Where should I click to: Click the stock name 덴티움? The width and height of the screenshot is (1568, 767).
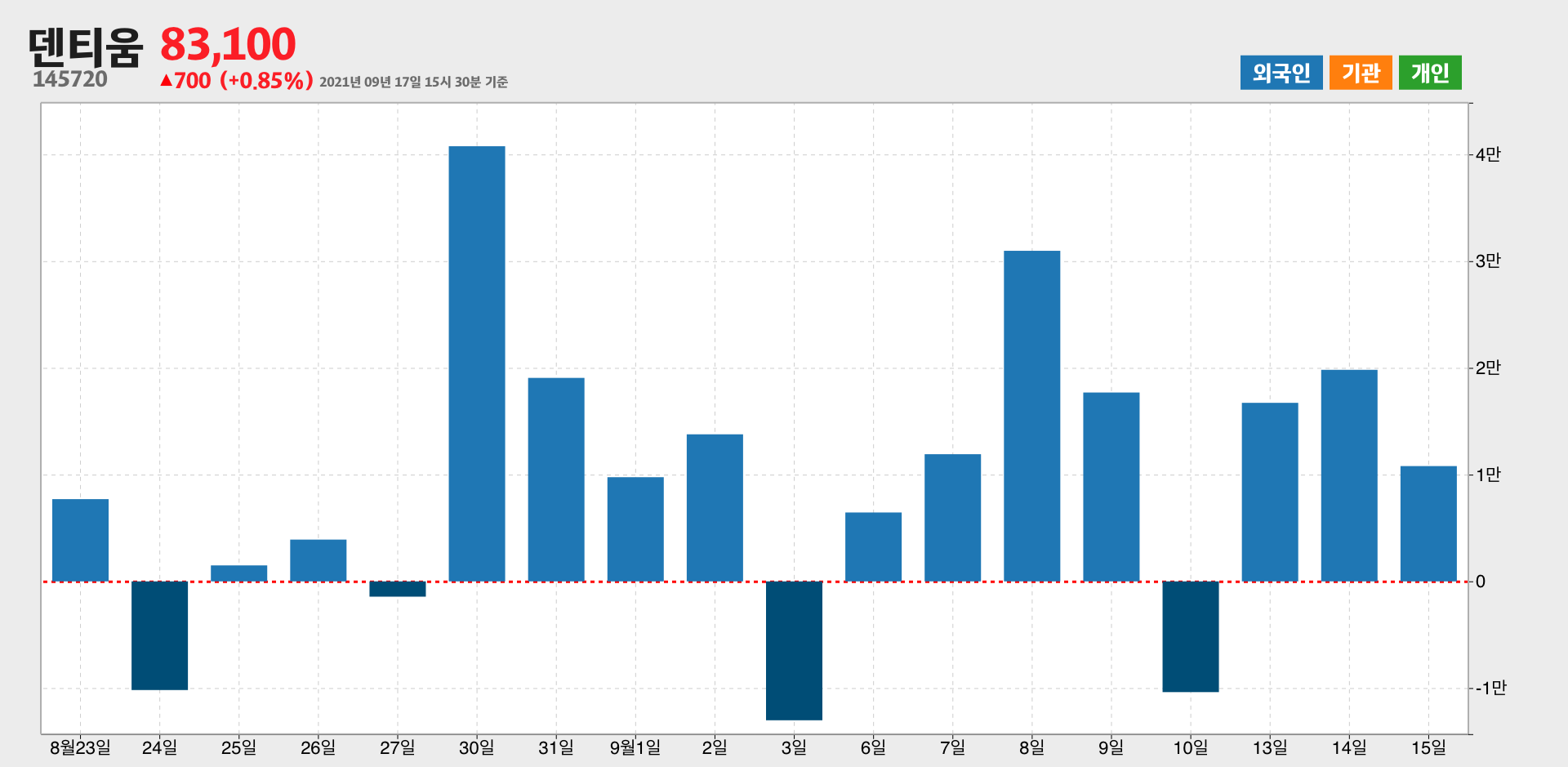(86, 47)
